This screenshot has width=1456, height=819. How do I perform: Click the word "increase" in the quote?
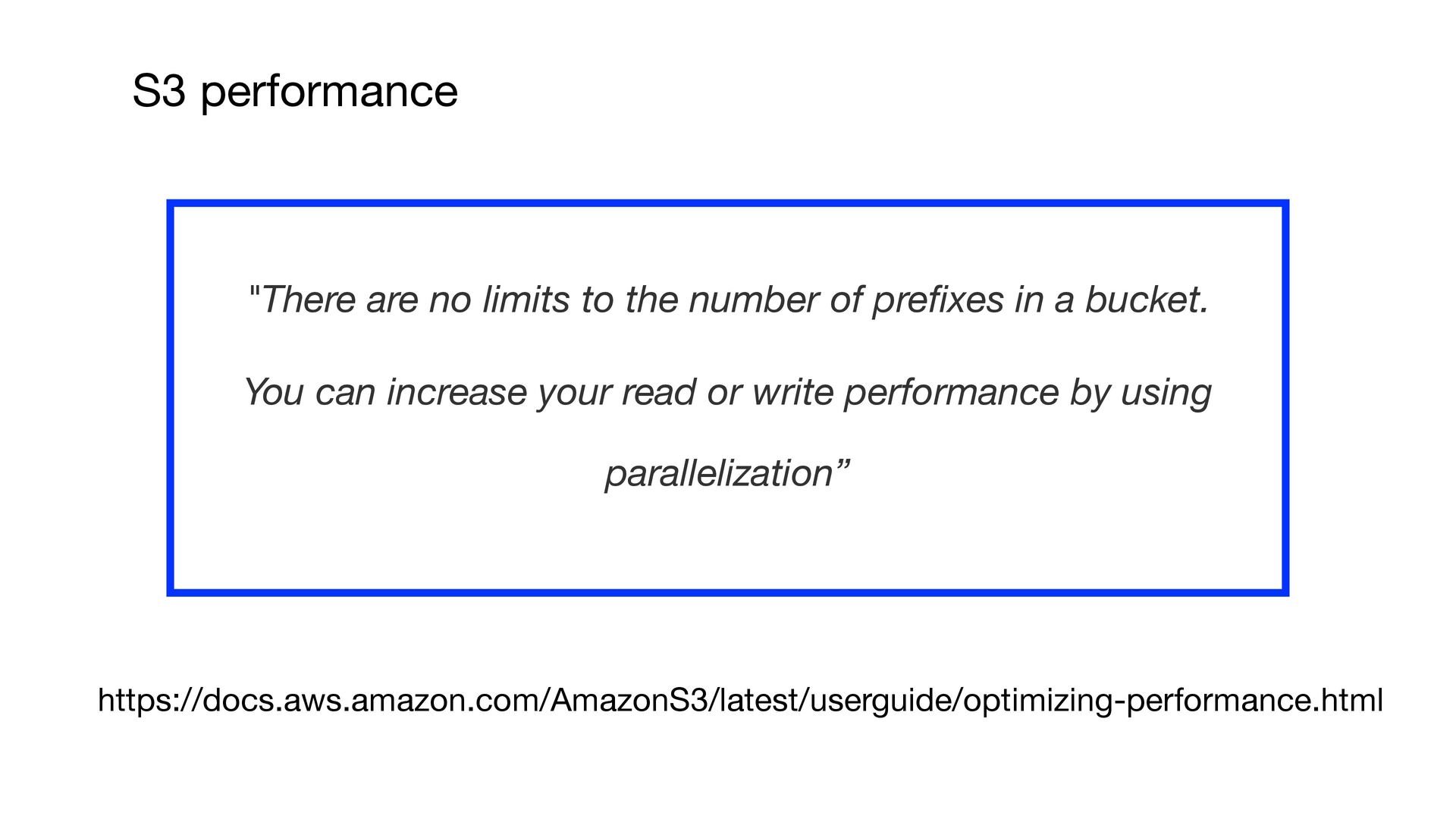point(456,393)
